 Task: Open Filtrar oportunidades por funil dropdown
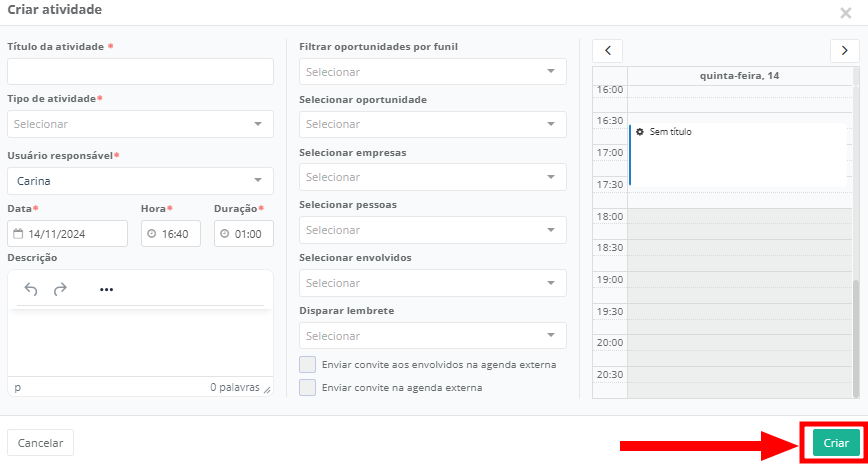432,72
